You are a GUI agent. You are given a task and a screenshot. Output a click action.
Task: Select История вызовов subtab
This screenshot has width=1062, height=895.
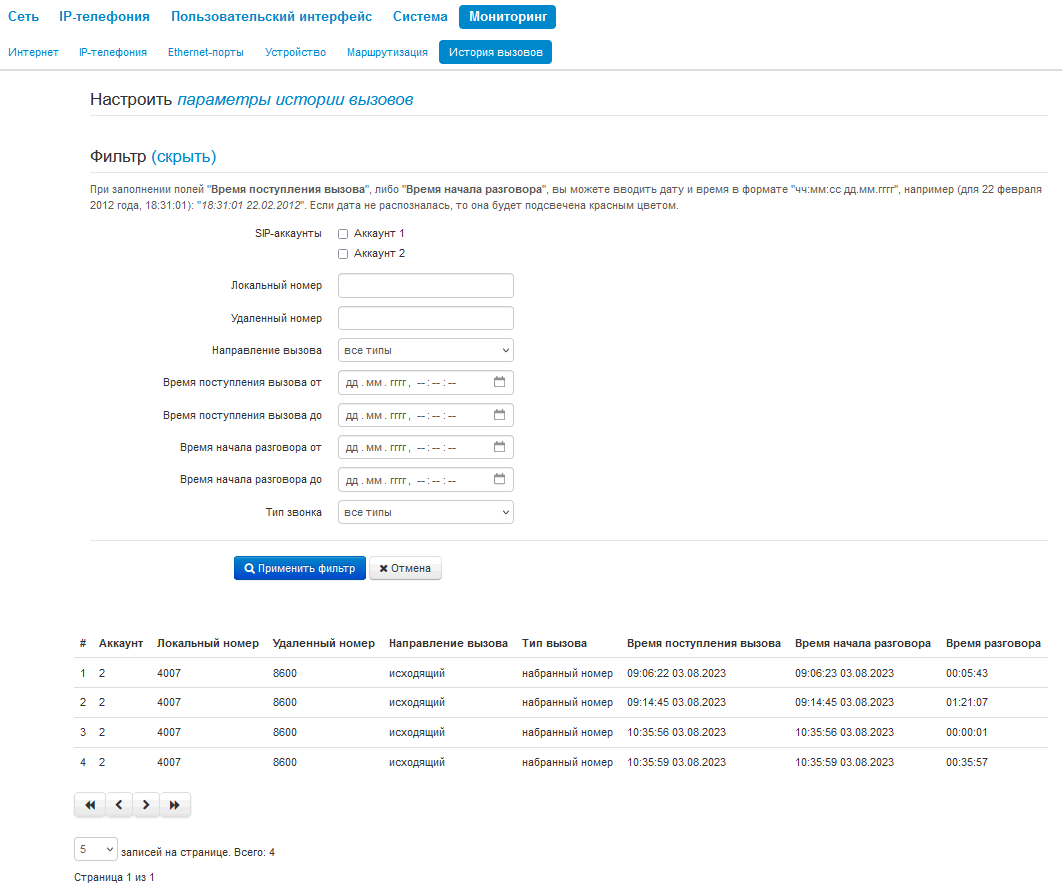point(495,52)
